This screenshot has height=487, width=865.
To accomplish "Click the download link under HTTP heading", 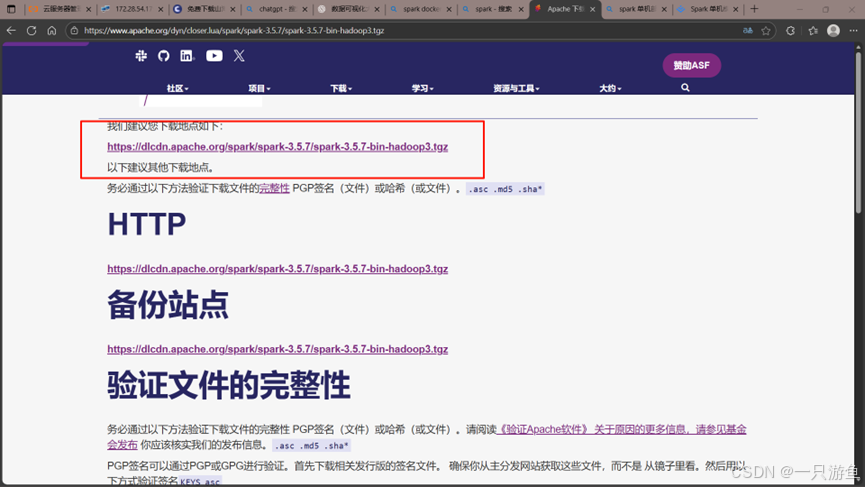I will coord(277,269).
